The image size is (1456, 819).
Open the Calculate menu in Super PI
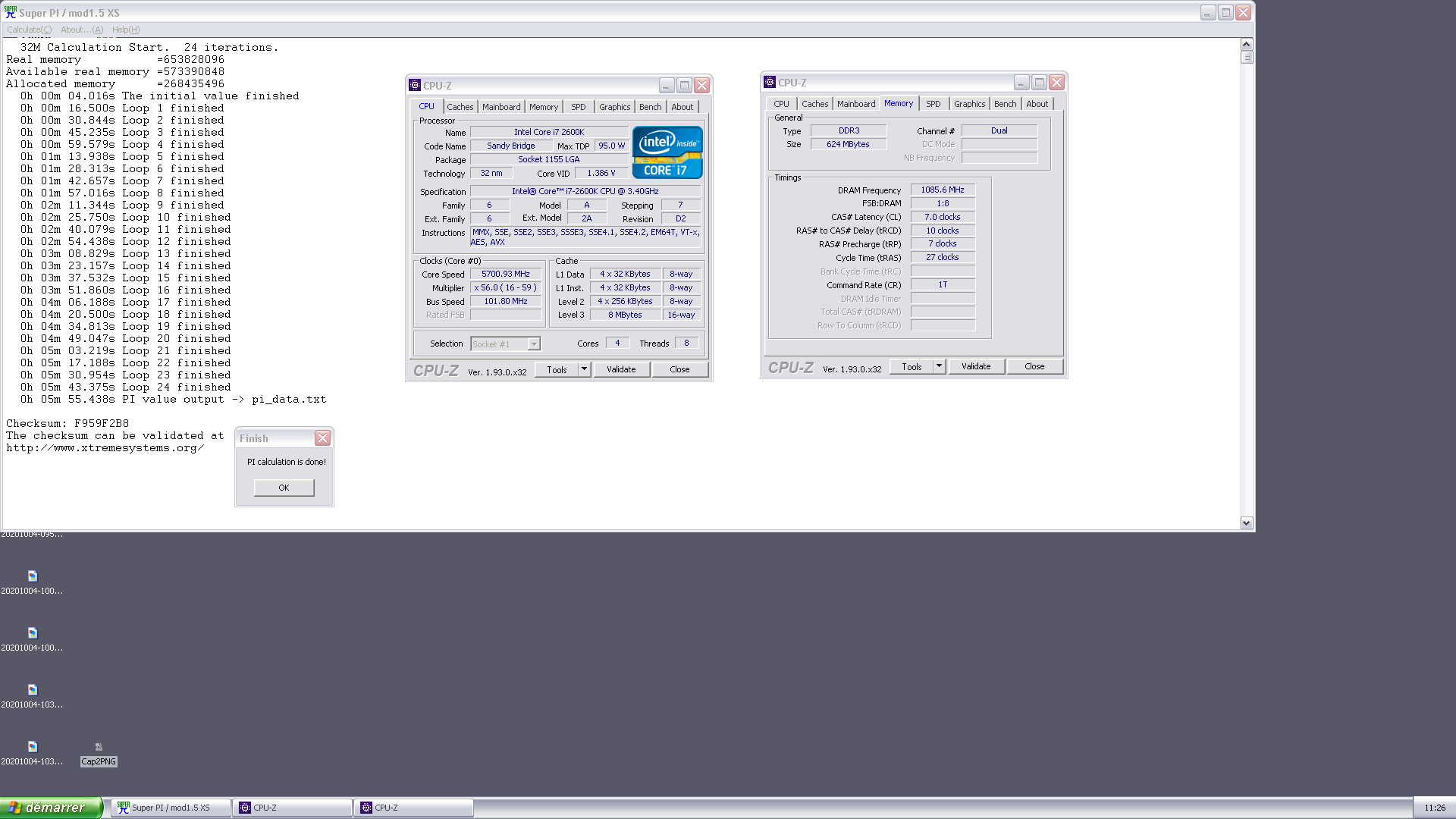(30, 30)
